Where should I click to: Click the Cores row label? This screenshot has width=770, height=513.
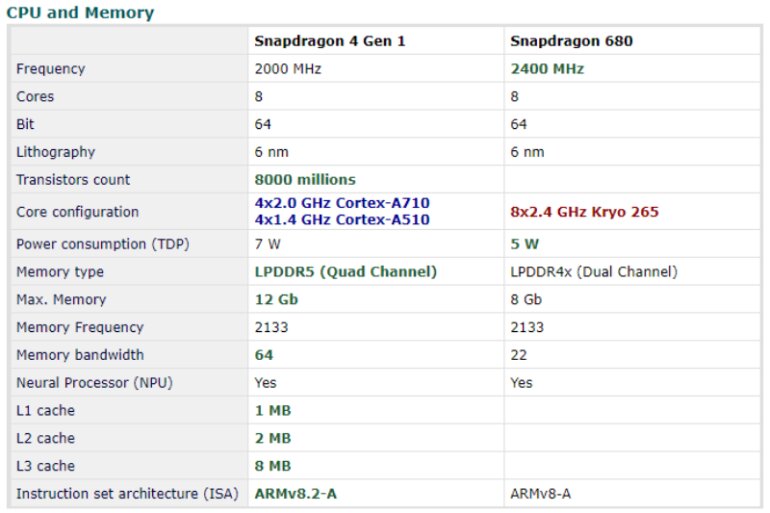pos(35,96)
